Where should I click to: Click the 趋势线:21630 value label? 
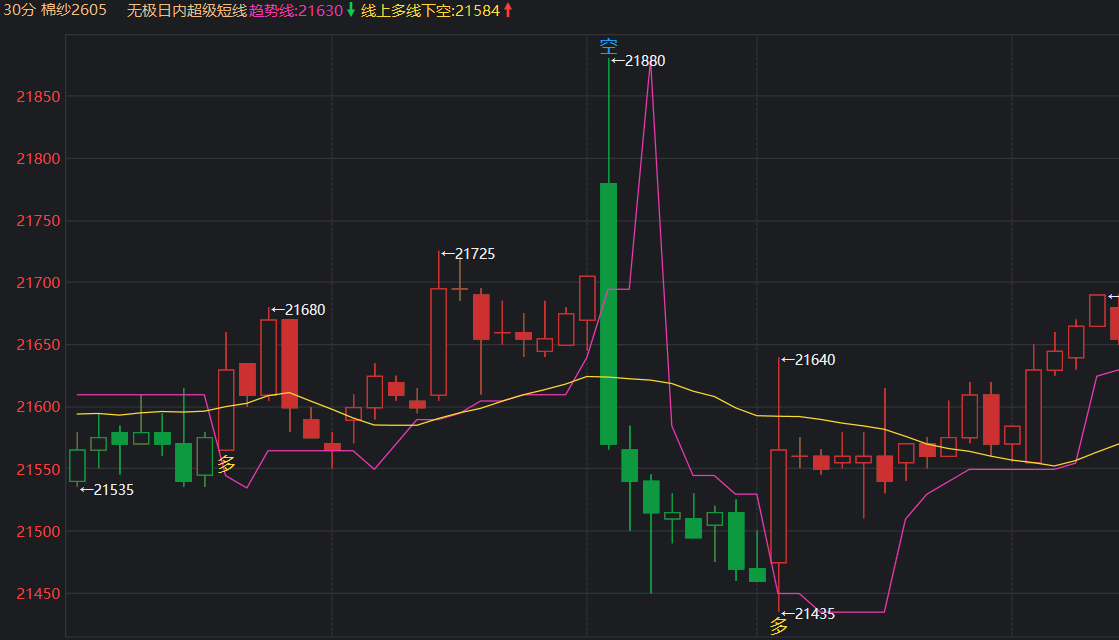[x=296, y=11]
